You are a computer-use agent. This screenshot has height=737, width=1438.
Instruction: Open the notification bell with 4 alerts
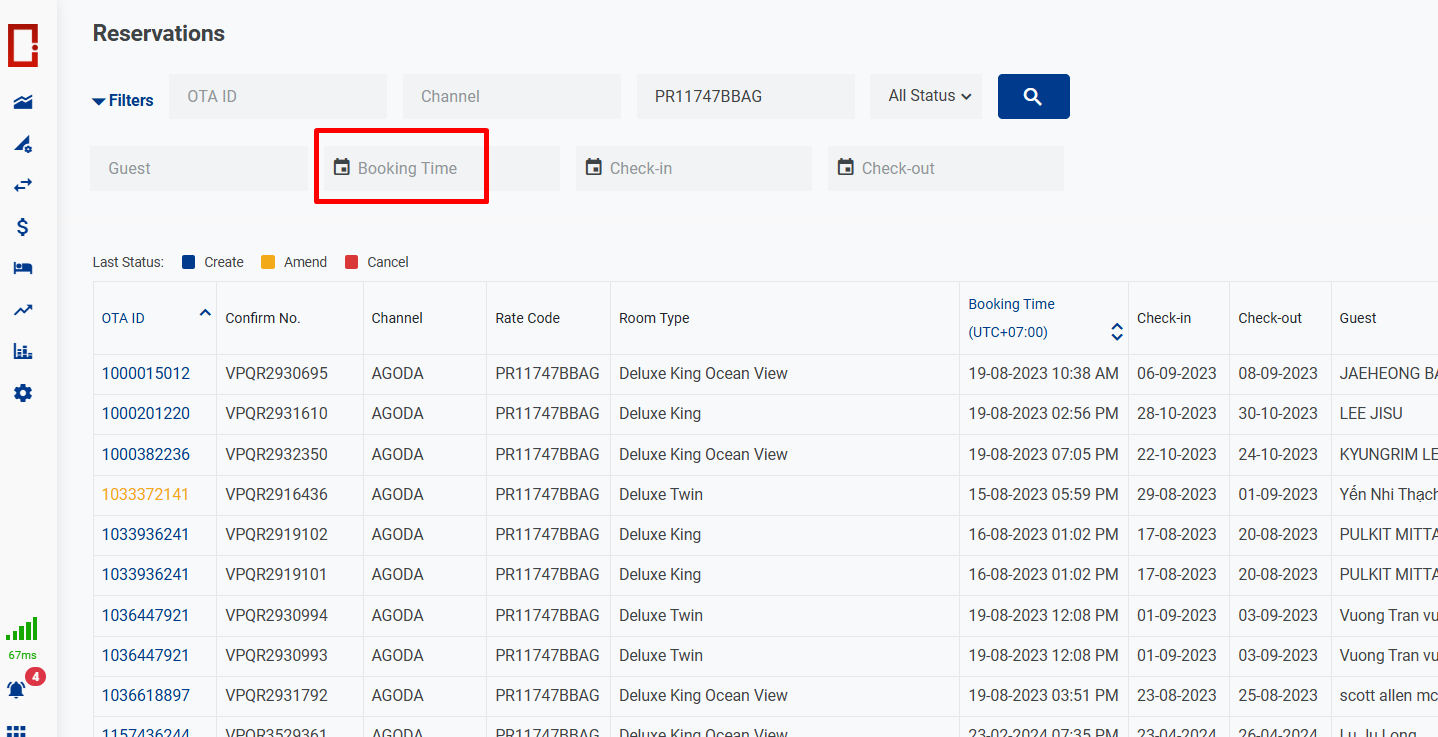tap(17, 689)
